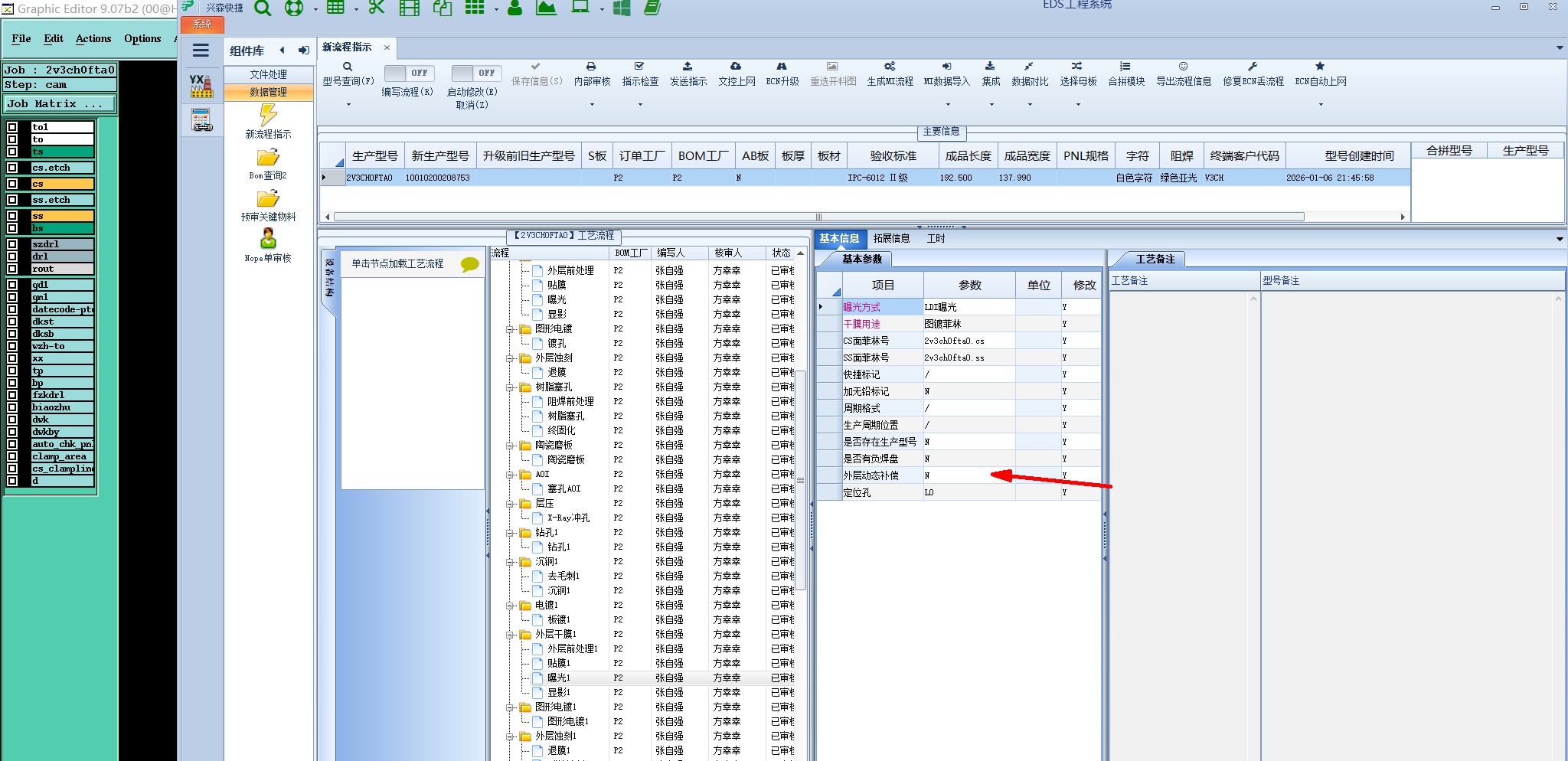
Task: Click the 内部审核 printer icon
Action: pos(591,67)
